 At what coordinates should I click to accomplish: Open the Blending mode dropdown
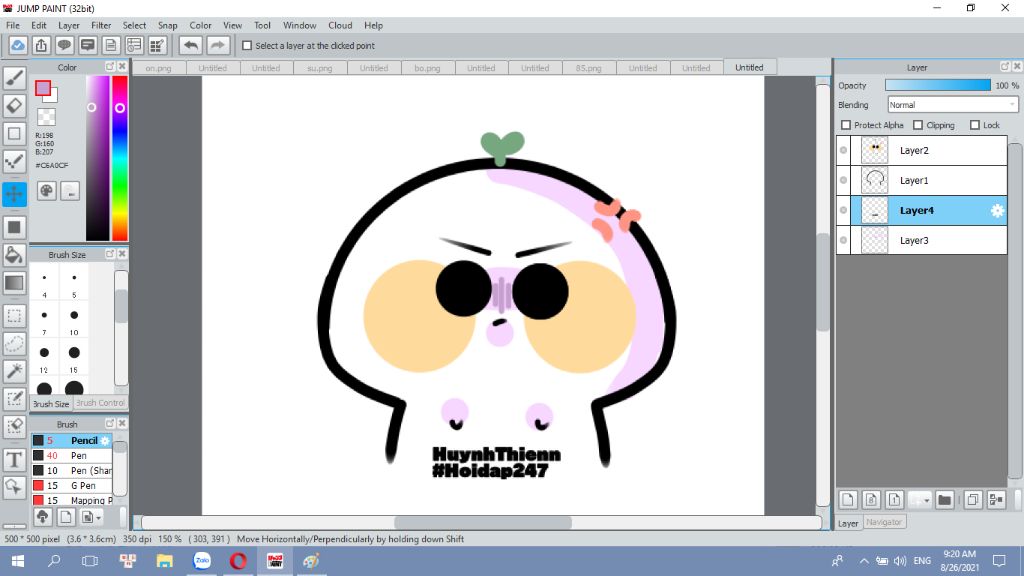953,104
